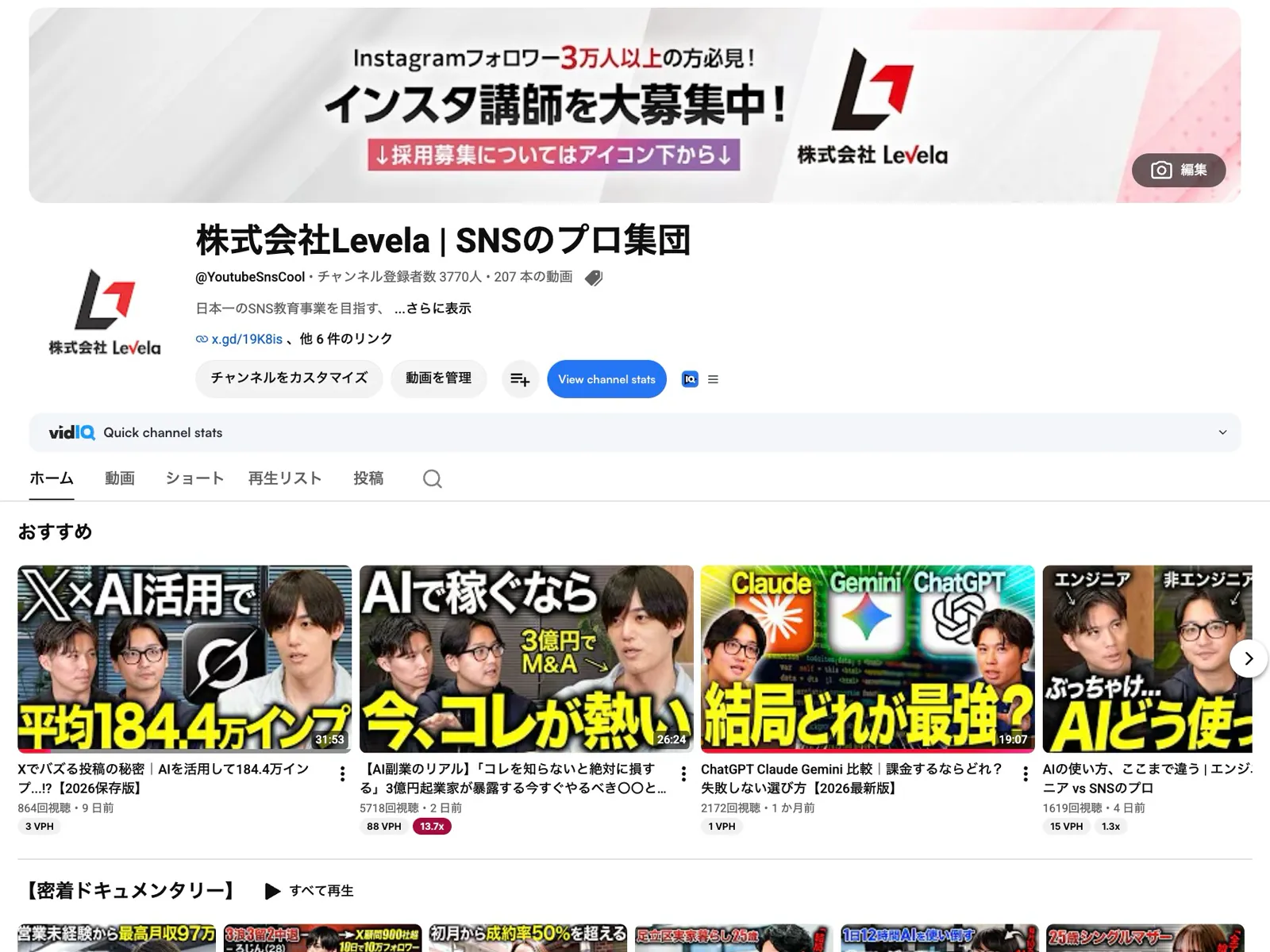Click the 88 VPH badge
Image resolution: width=1270 pixels, height=952 pixels.
coord(384,827)
